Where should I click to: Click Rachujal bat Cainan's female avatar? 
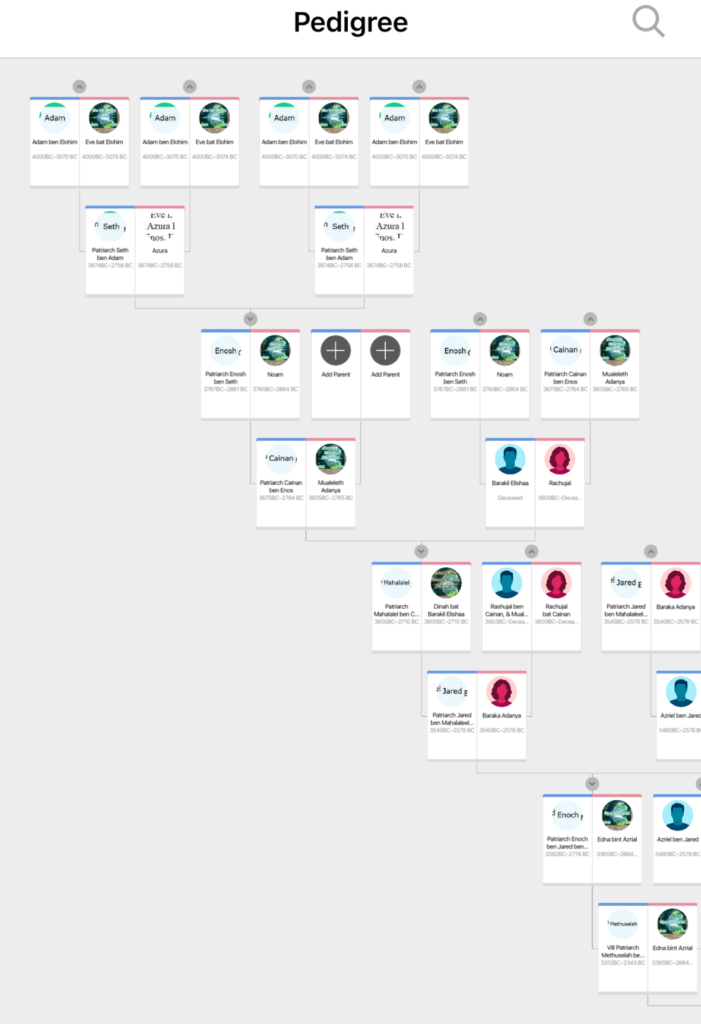pos(556,583)
